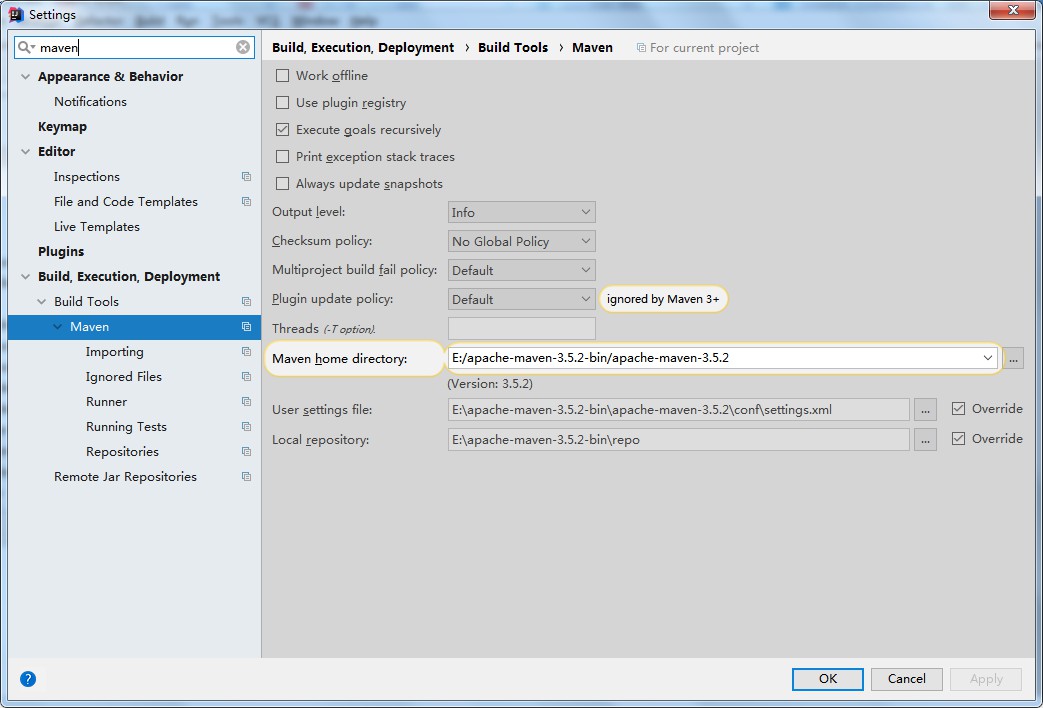This screenshot has width=1043, height=708.
Task: Select Live Templates settings
Action: click(97, 227)
